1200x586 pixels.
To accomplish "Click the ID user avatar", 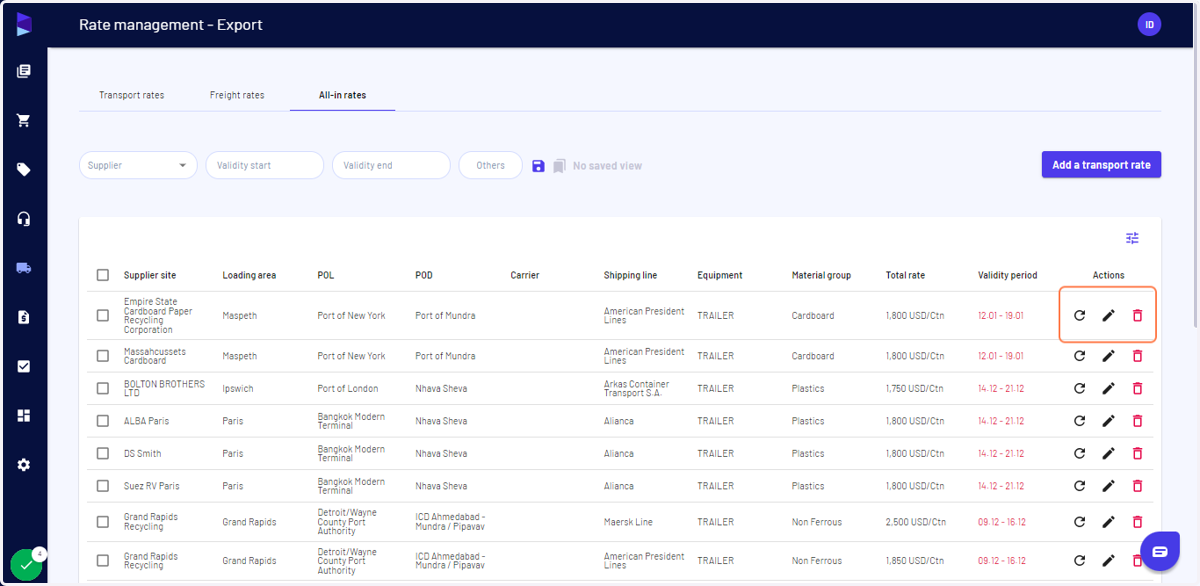I will pyautogui.click(x=1149, y=24).
